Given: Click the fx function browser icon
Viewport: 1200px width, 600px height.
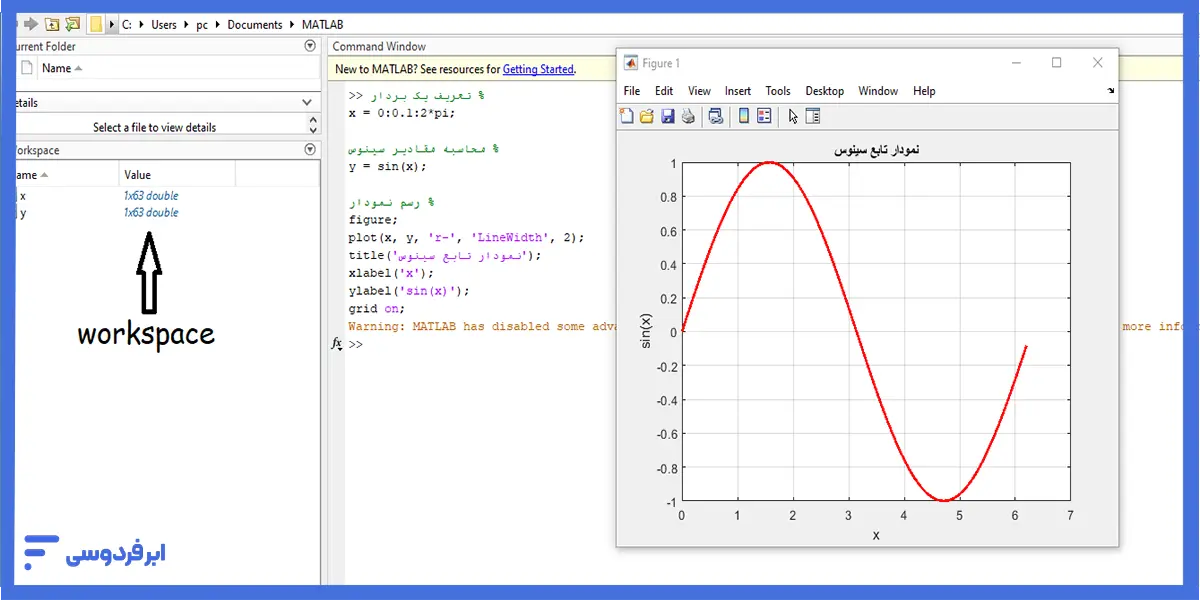Looking at the screenshot, I should (336, 343).
